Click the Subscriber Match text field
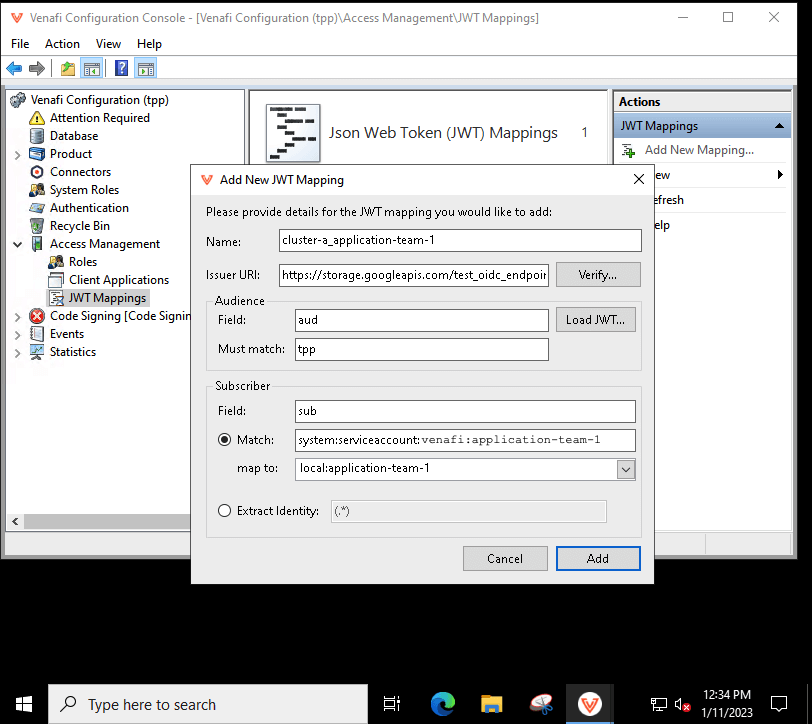This screenshot has width=812, height=724. pos(465,440)
